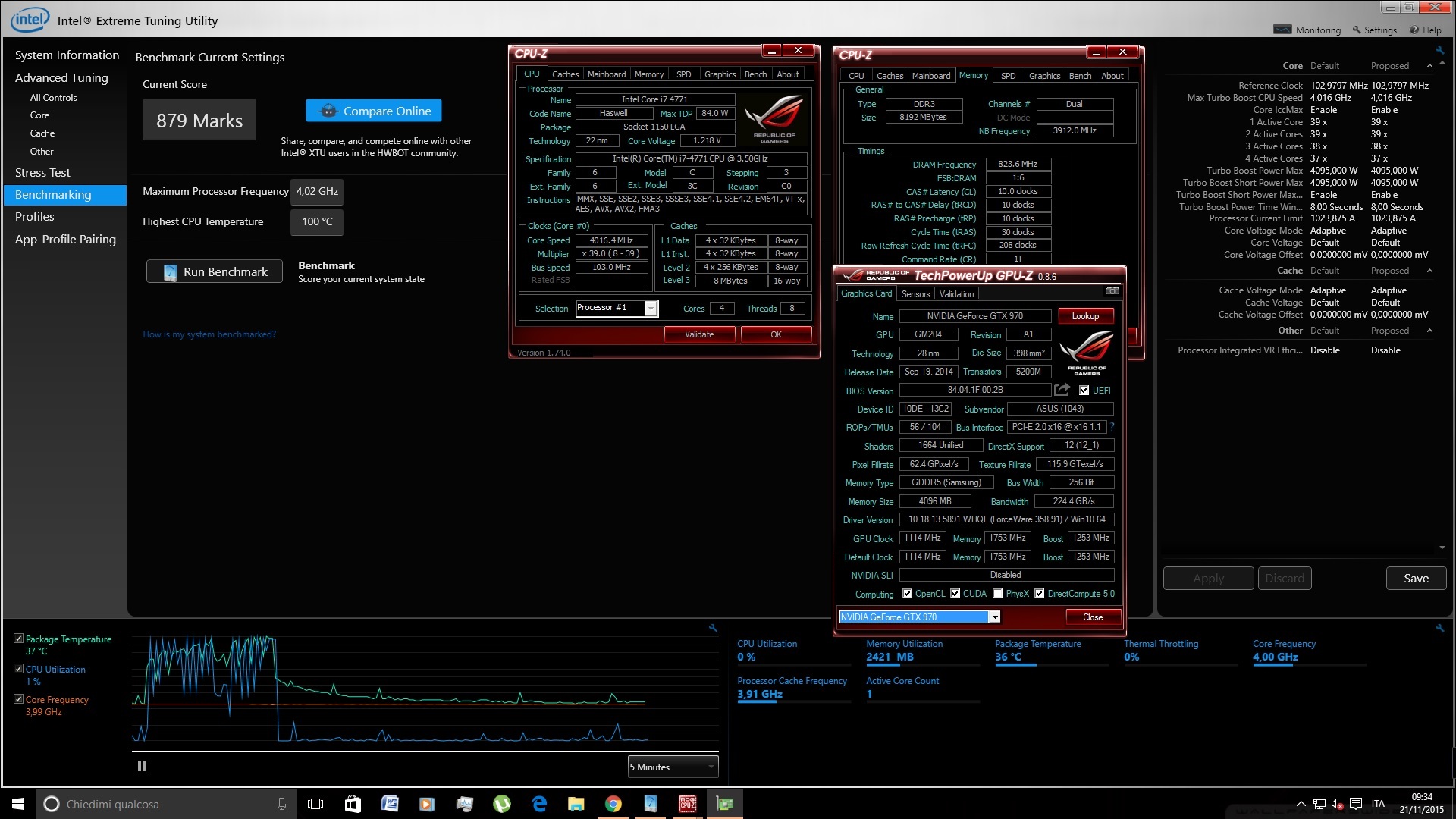Open the Bench tab in first CPU-Z window

click(x=755, y=74)
